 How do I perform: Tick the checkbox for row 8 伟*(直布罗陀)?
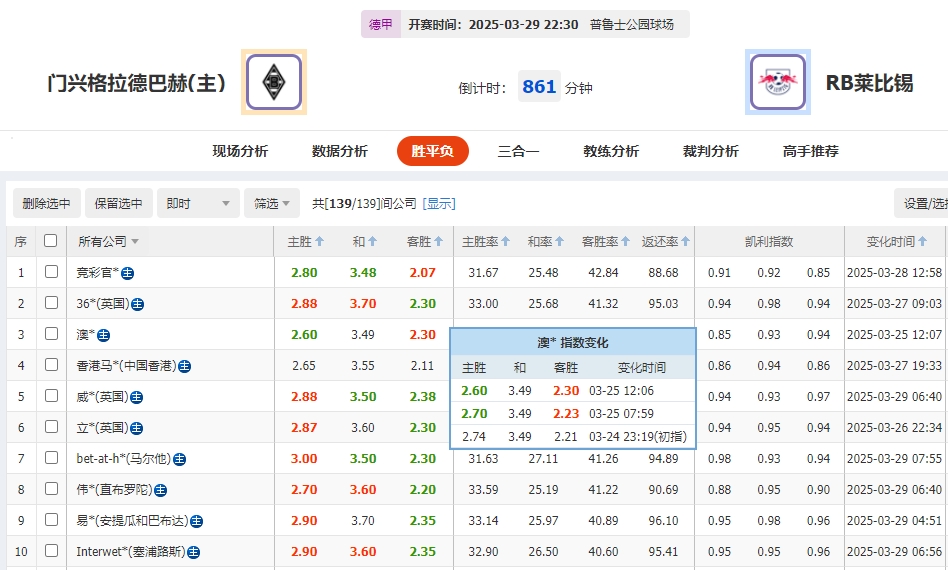click(x=51, y=489)
